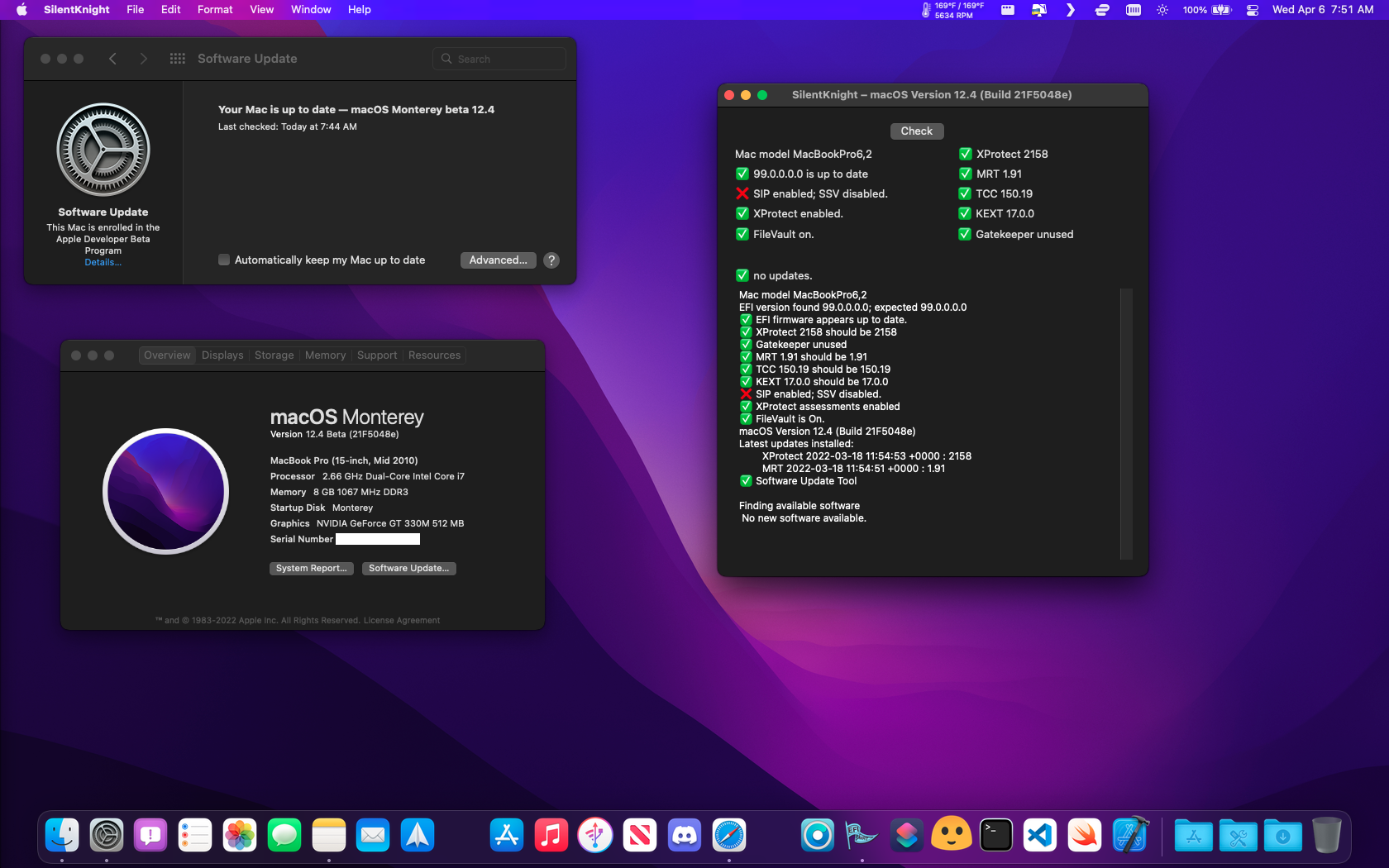Click the date and time in menu bar
Screen dimensions: 1389x868
tap(1323, 10)
